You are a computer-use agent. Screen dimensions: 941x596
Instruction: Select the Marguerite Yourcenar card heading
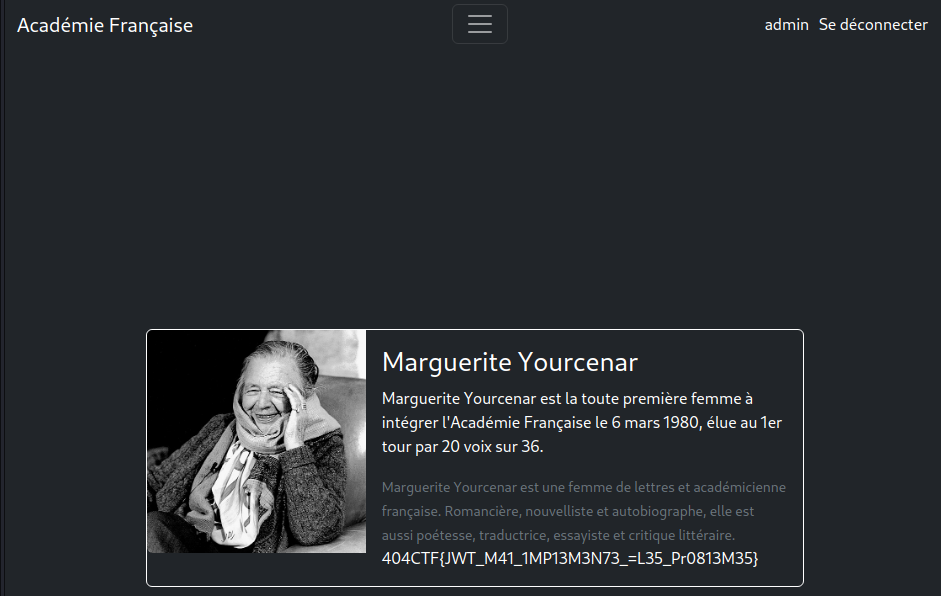(509, 362)
